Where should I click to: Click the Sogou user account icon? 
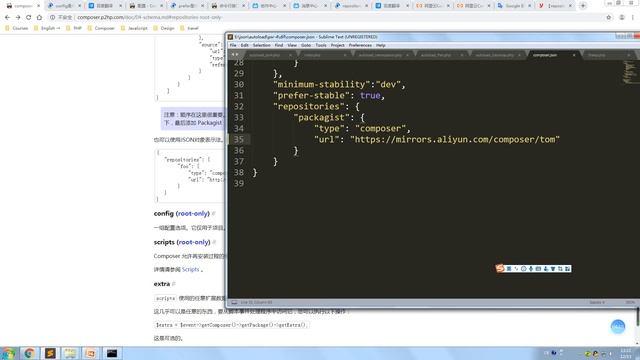546,269
